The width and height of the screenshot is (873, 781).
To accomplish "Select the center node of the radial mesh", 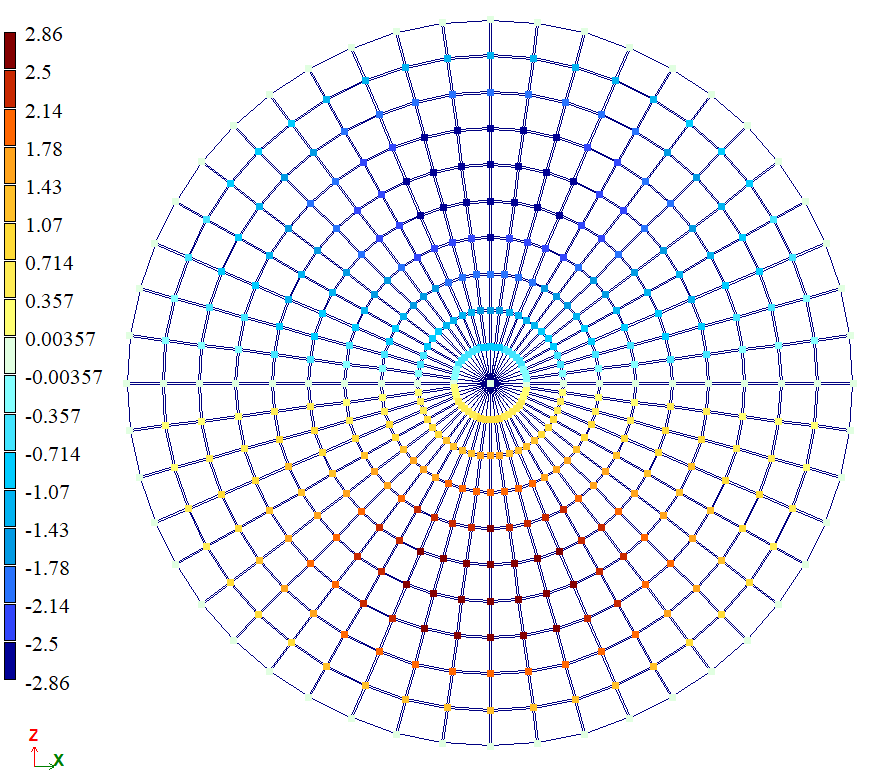I will (x=490, y=382).
